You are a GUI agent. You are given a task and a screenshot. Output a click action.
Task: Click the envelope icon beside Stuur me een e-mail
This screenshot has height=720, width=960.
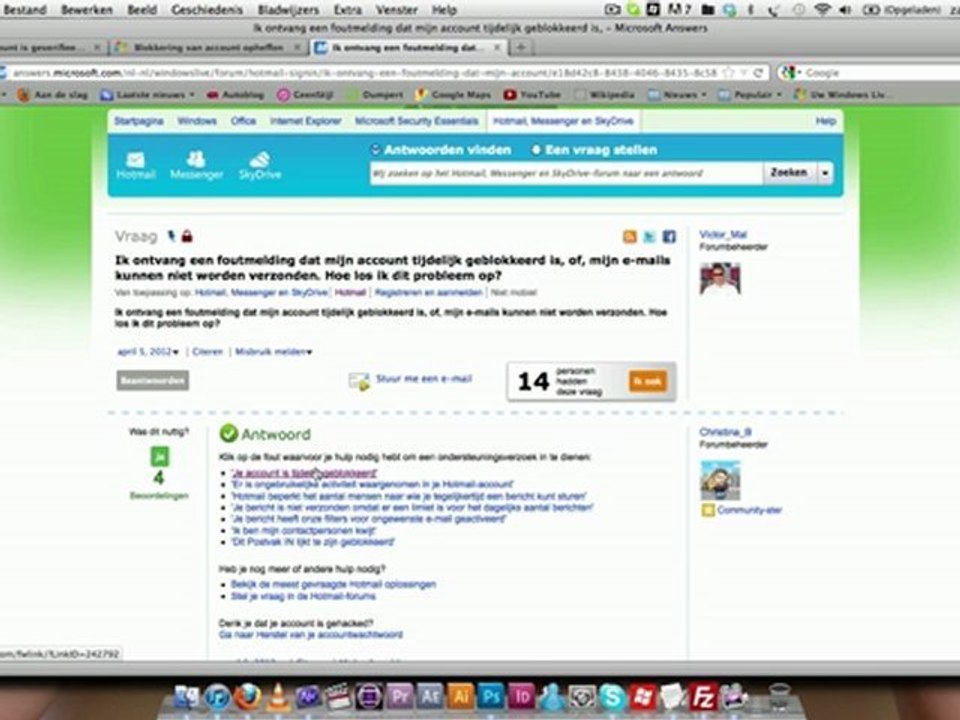click(359, 381)
